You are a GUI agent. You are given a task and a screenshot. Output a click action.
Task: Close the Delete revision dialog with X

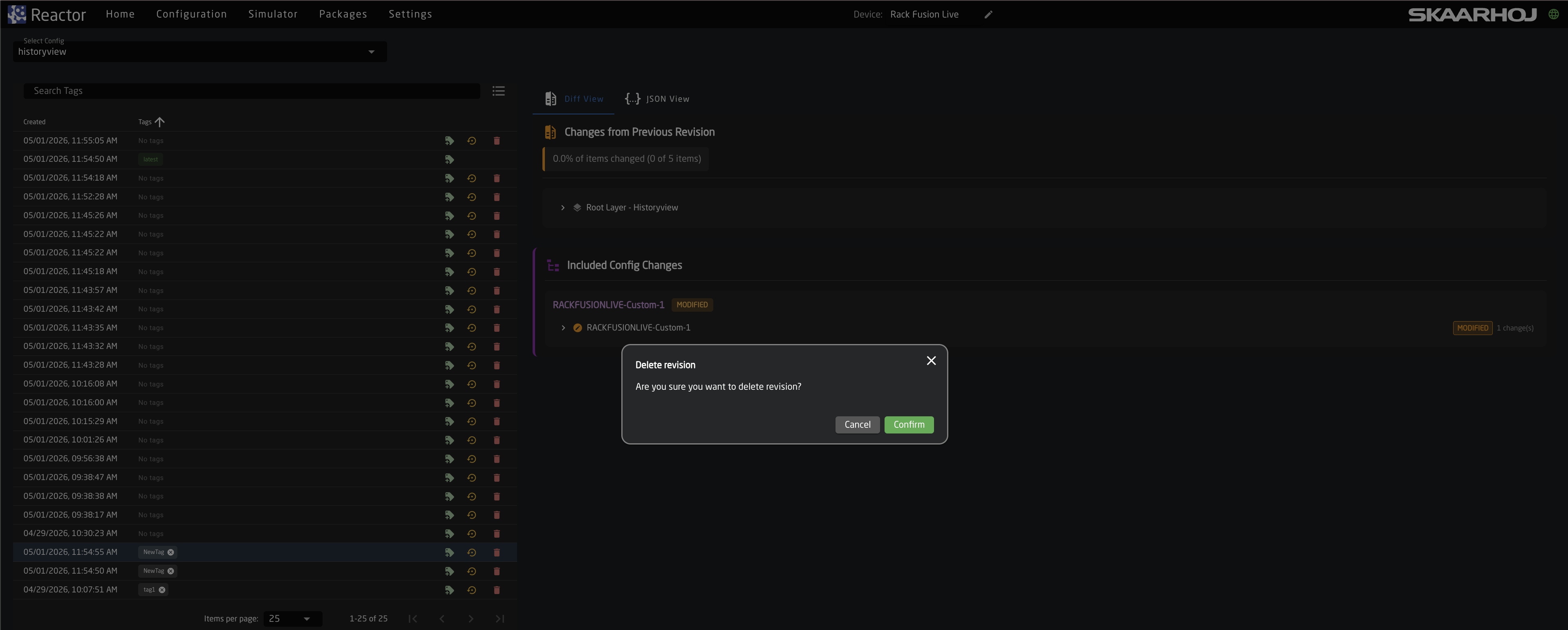pyautogui.click(x=931, y=361)
